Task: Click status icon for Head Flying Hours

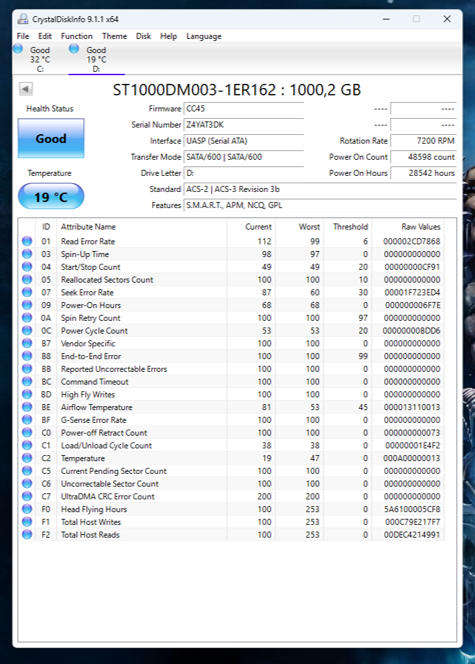Action: coord(27,508)
